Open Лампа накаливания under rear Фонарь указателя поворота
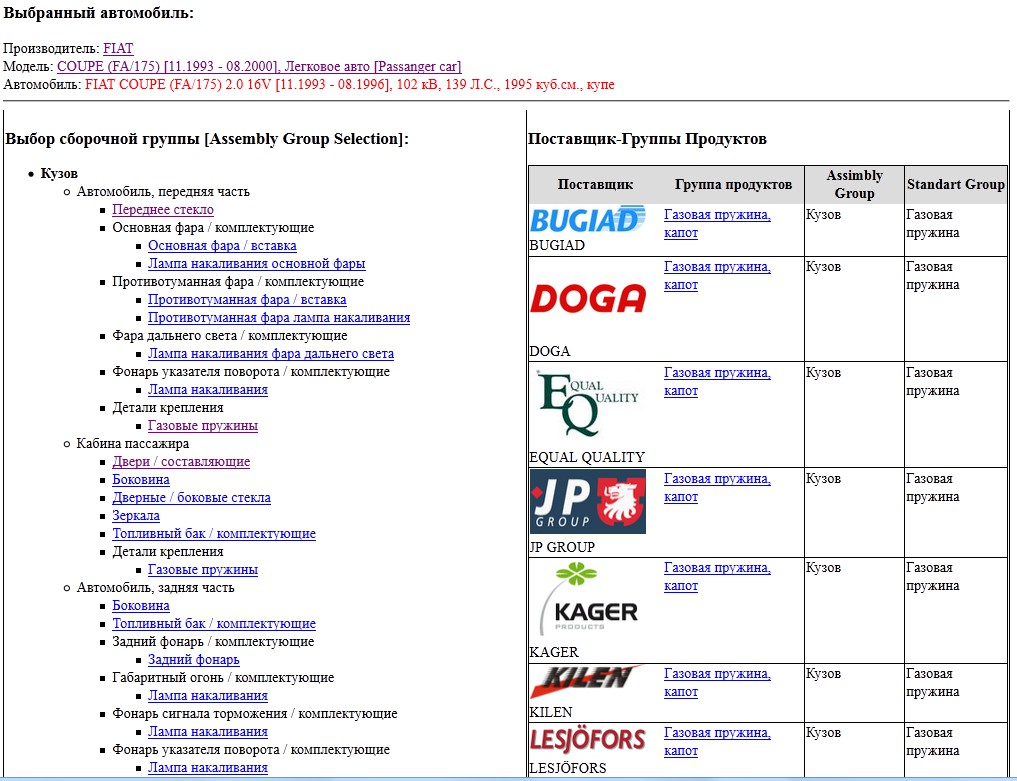This screenshot has height=781, width=1017. pyautogui.click(x=208, y=767)
